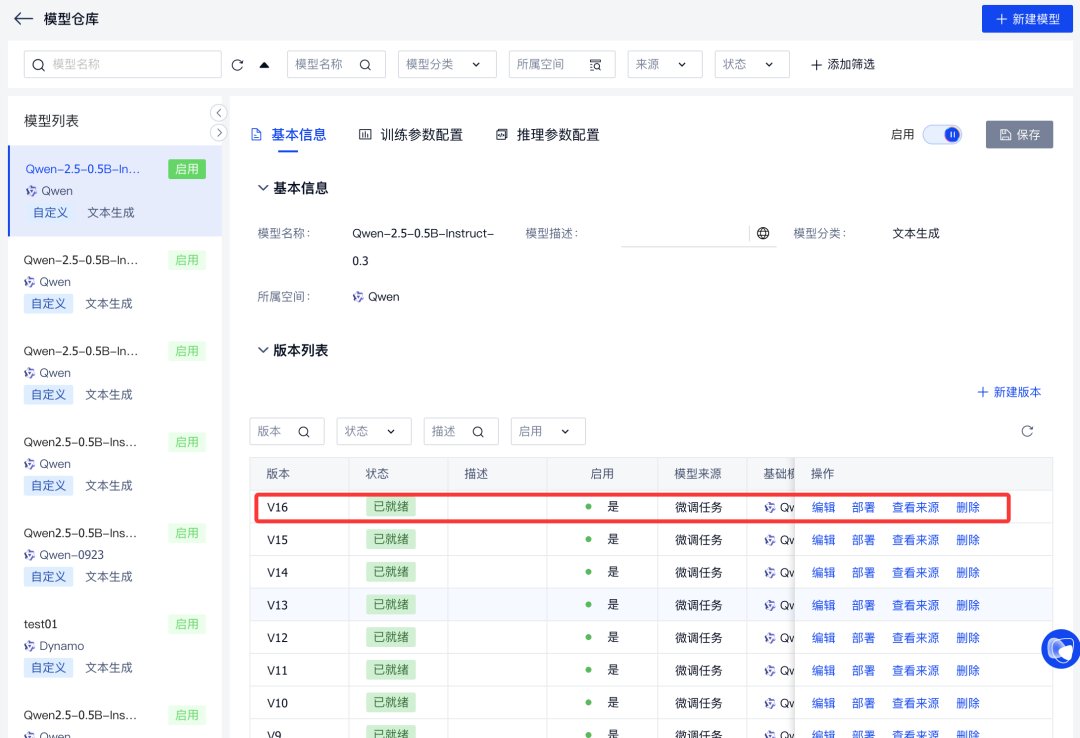The height and width of the screenshot is (738, 1080).
Task: Switch to the 推理参数配置 tab
Action: coord(548,134)
